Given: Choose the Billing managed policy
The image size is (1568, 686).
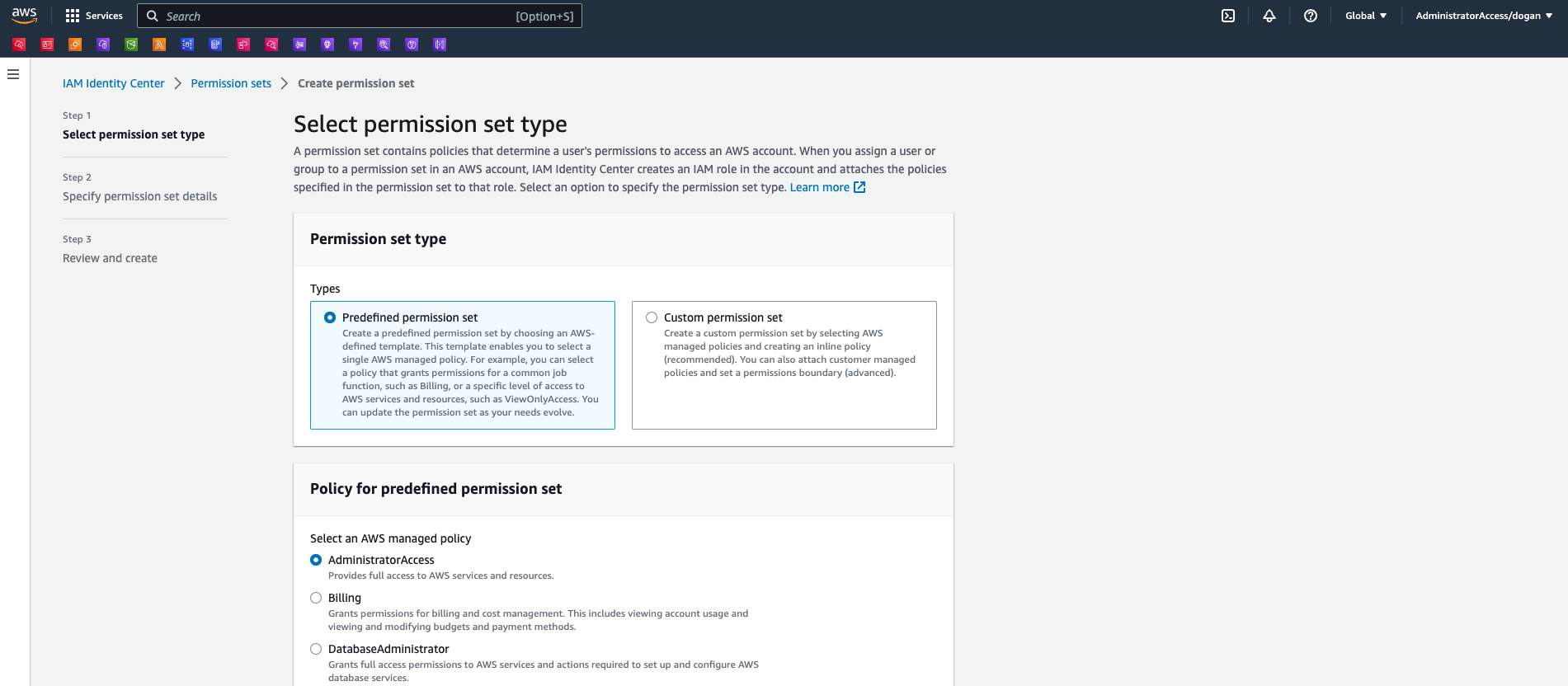Looking at the screenshot, I should 316,598.
